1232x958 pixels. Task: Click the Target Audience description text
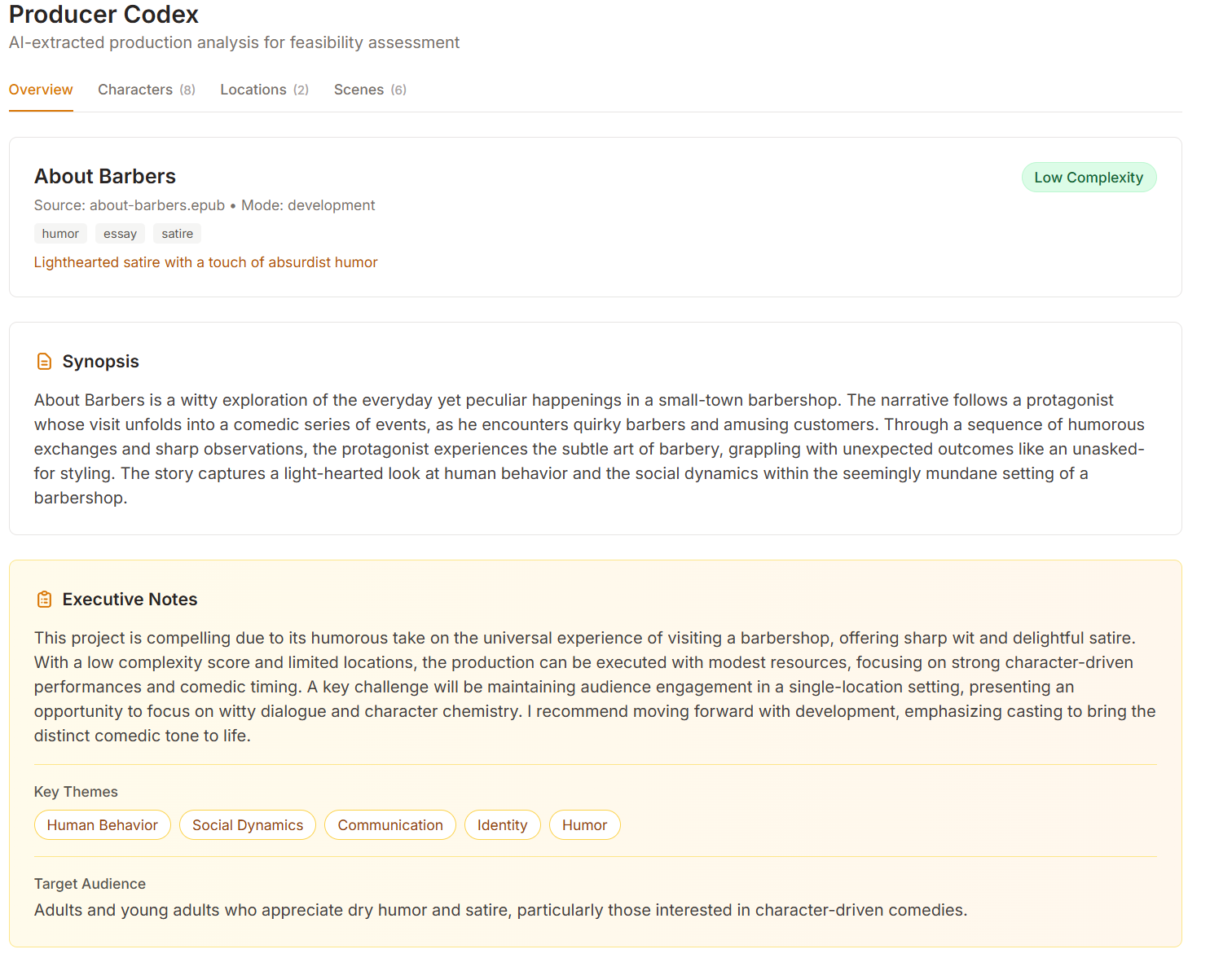click(499, 910)
